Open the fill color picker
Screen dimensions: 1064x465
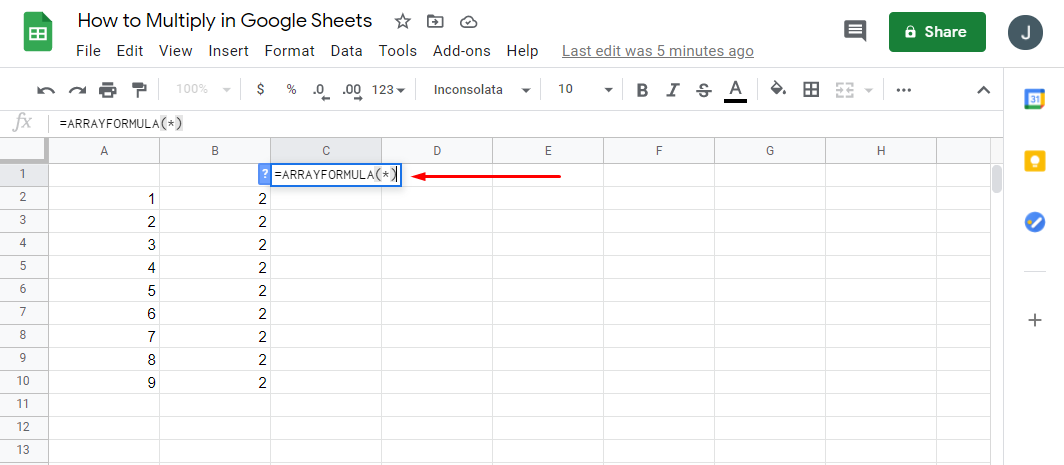778,90
